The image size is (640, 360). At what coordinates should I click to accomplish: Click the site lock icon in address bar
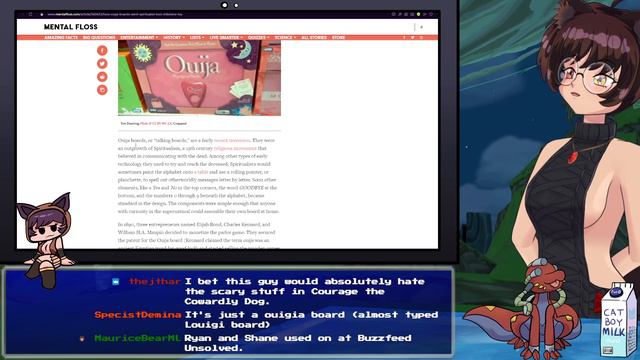coord(41,14)
